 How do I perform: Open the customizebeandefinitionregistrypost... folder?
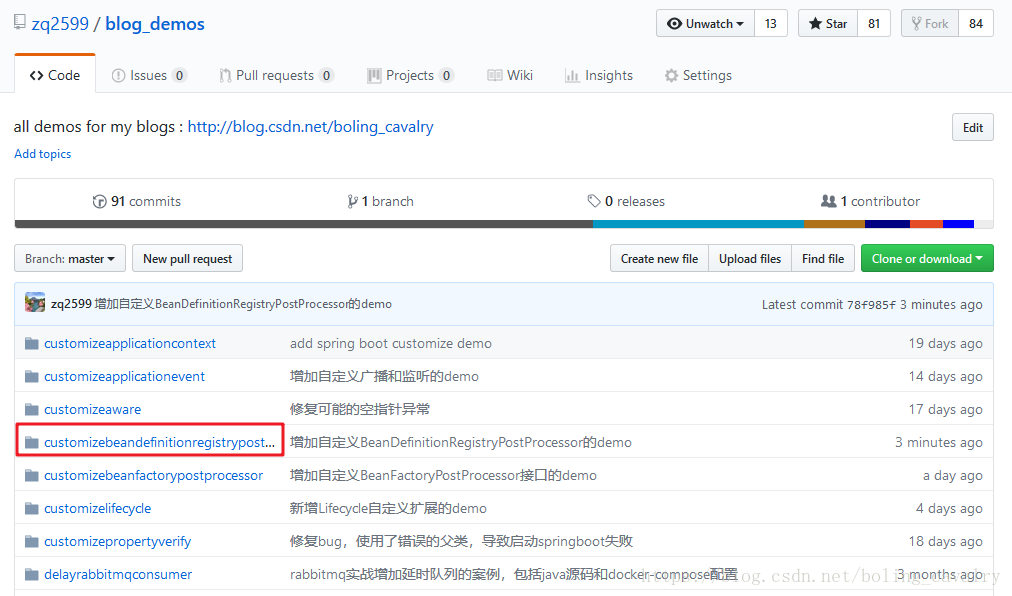(159, 442)
